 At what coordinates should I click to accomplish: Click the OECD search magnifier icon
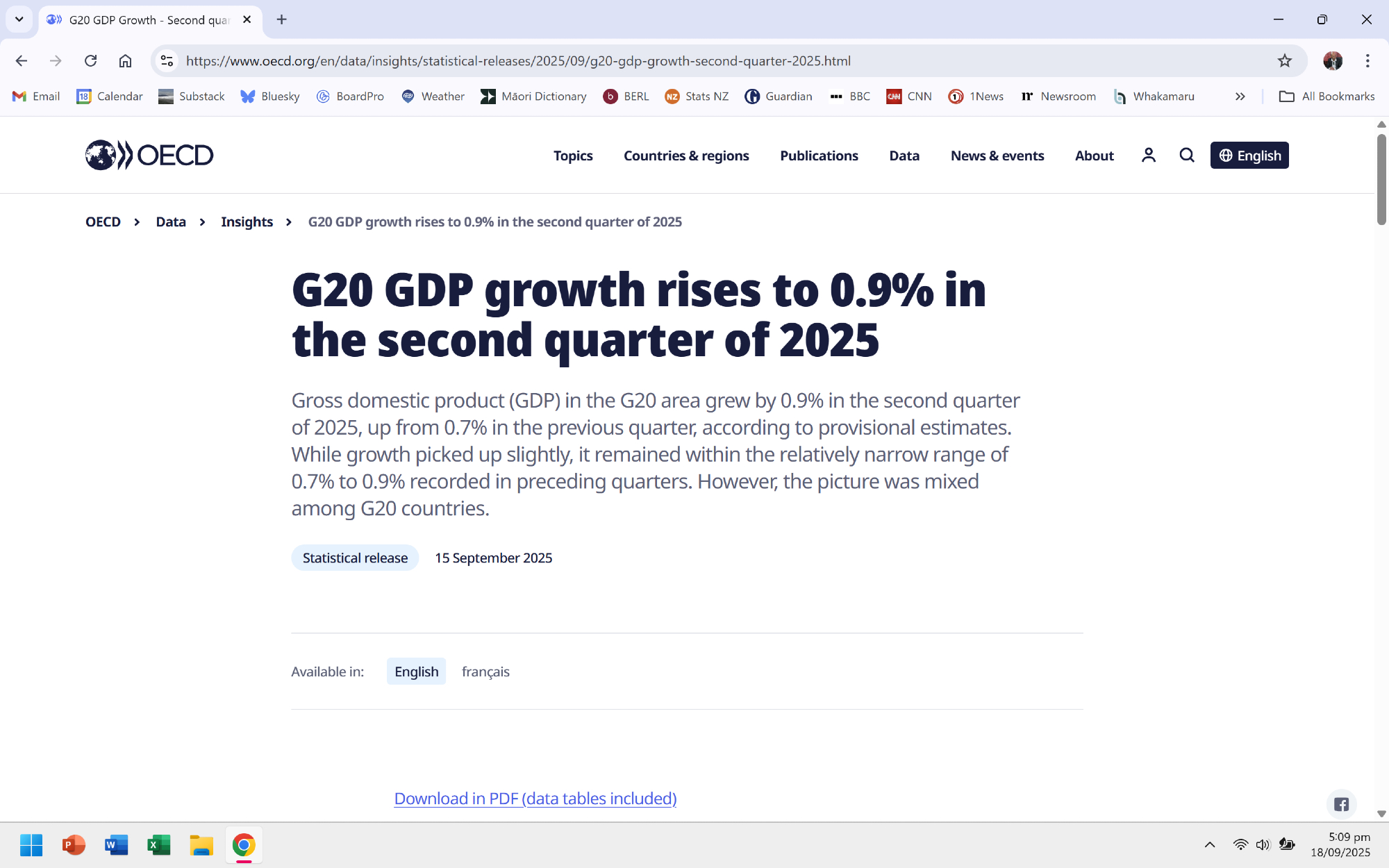point(1187,156)
